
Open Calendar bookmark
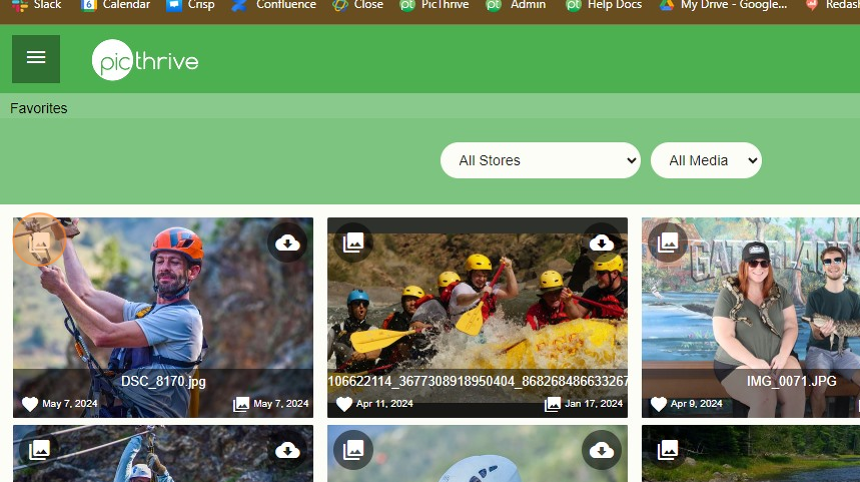[116, 5]
